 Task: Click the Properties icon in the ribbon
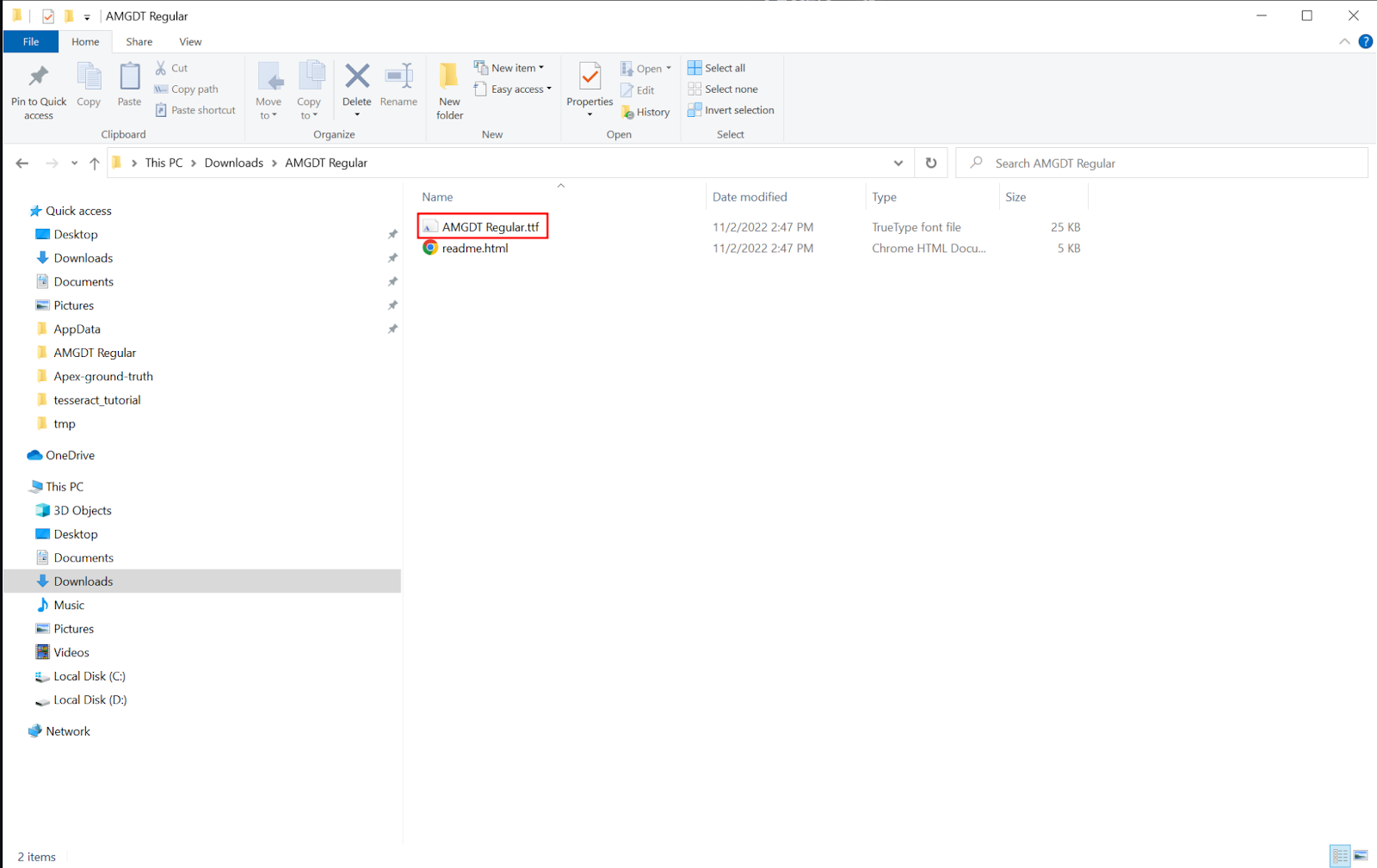(x=590, y=77)
